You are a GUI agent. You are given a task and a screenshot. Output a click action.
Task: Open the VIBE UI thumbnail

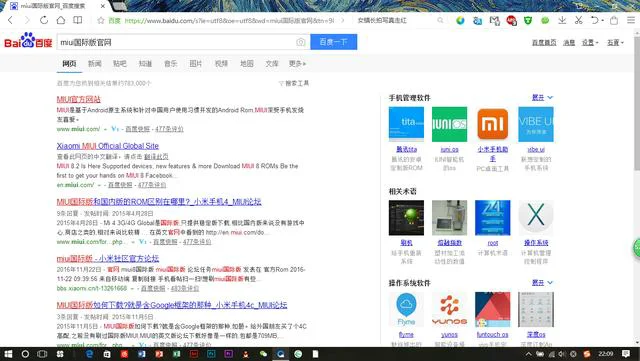[x=536, y=124]
